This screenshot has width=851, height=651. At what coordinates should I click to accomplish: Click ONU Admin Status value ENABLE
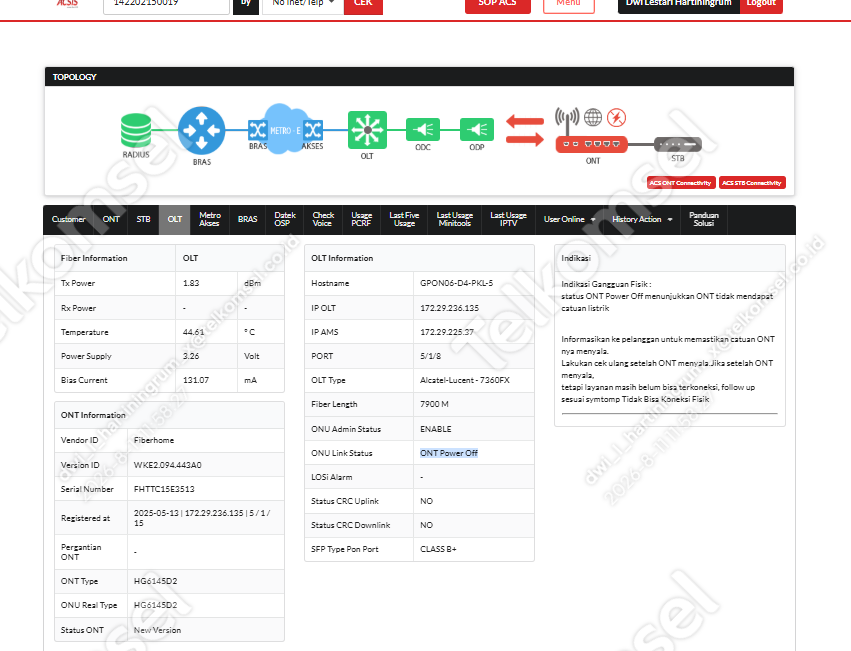(x=435, y=429)
